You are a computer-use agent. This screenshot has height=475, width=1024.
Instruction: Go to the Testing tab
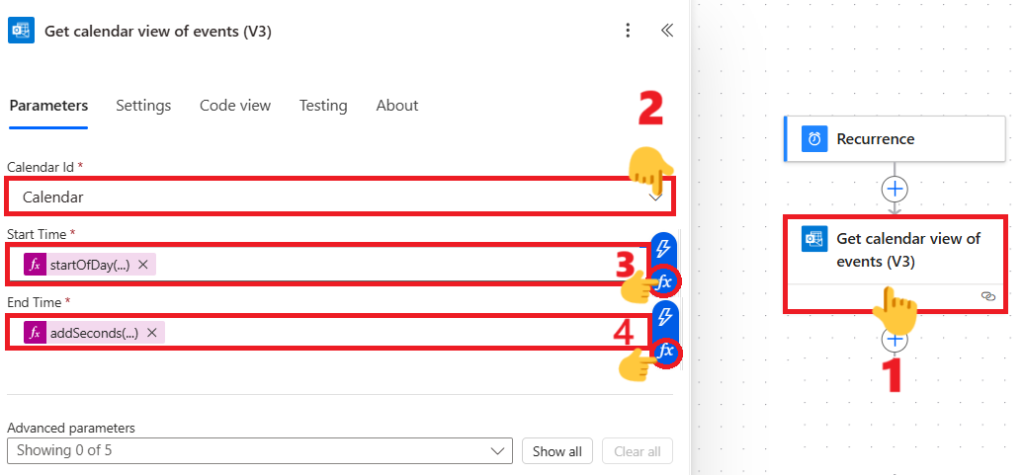click(x=323, y=105)
